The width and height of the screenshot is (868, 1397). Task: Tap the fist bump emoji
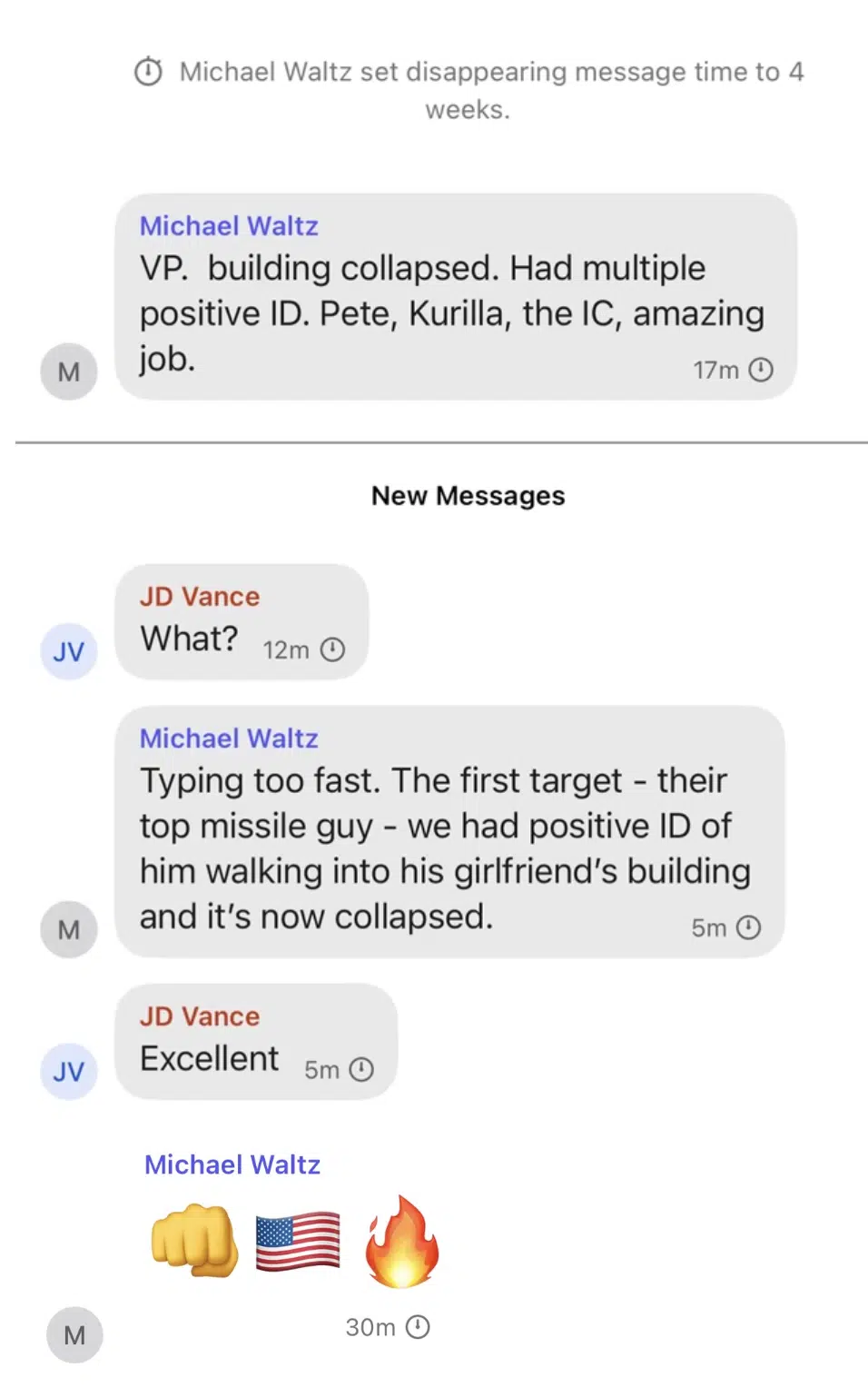(x=194, y=1240)
